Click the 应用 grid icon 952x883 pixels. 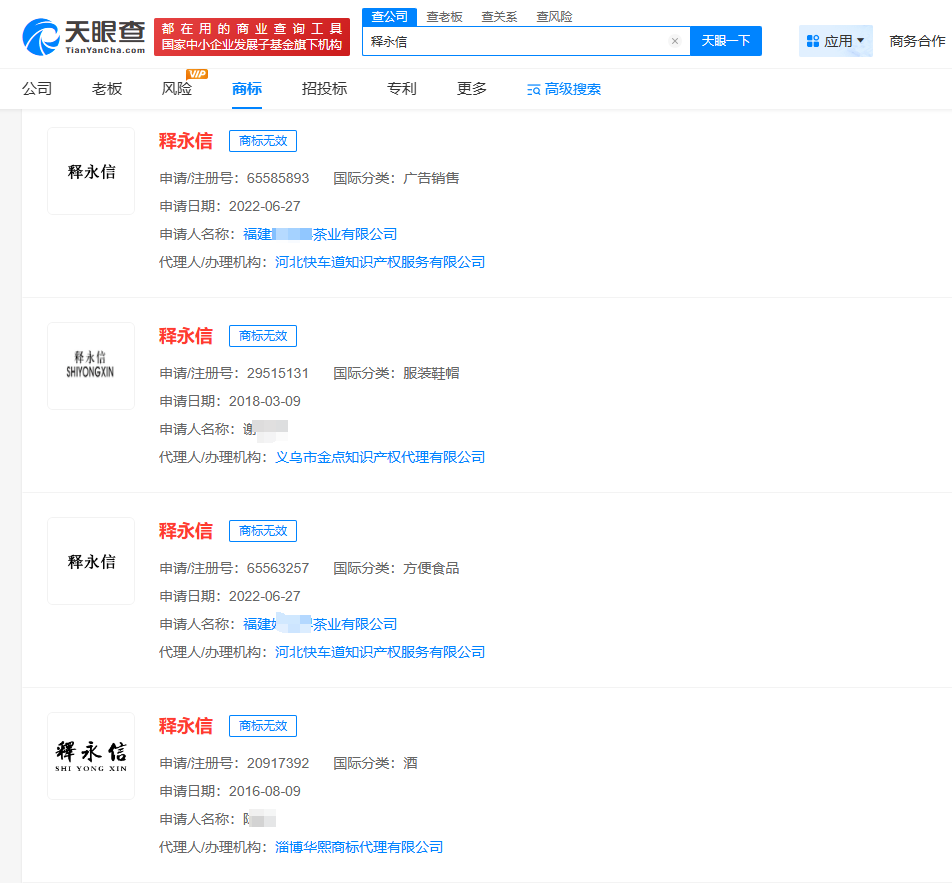pyautogui.click(x=813, y=41)
